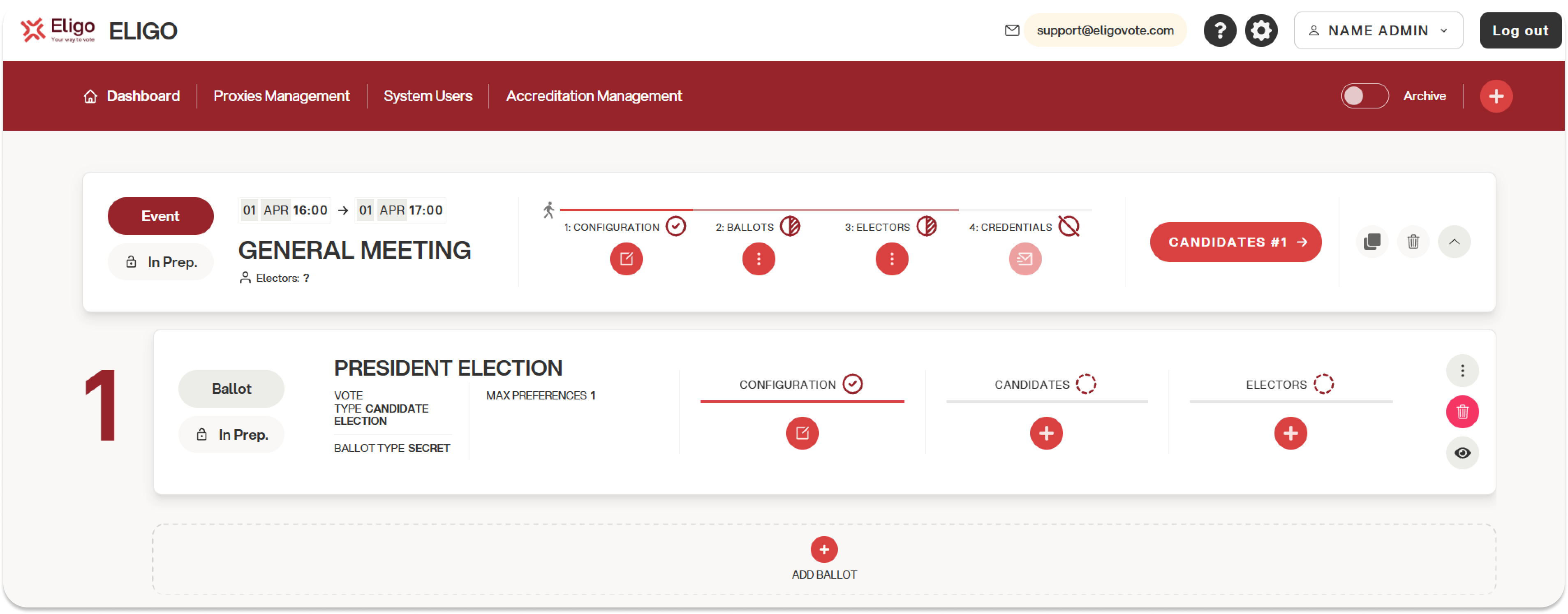
Task: Open the event Electors step options menu
Action: coord(891,259)
